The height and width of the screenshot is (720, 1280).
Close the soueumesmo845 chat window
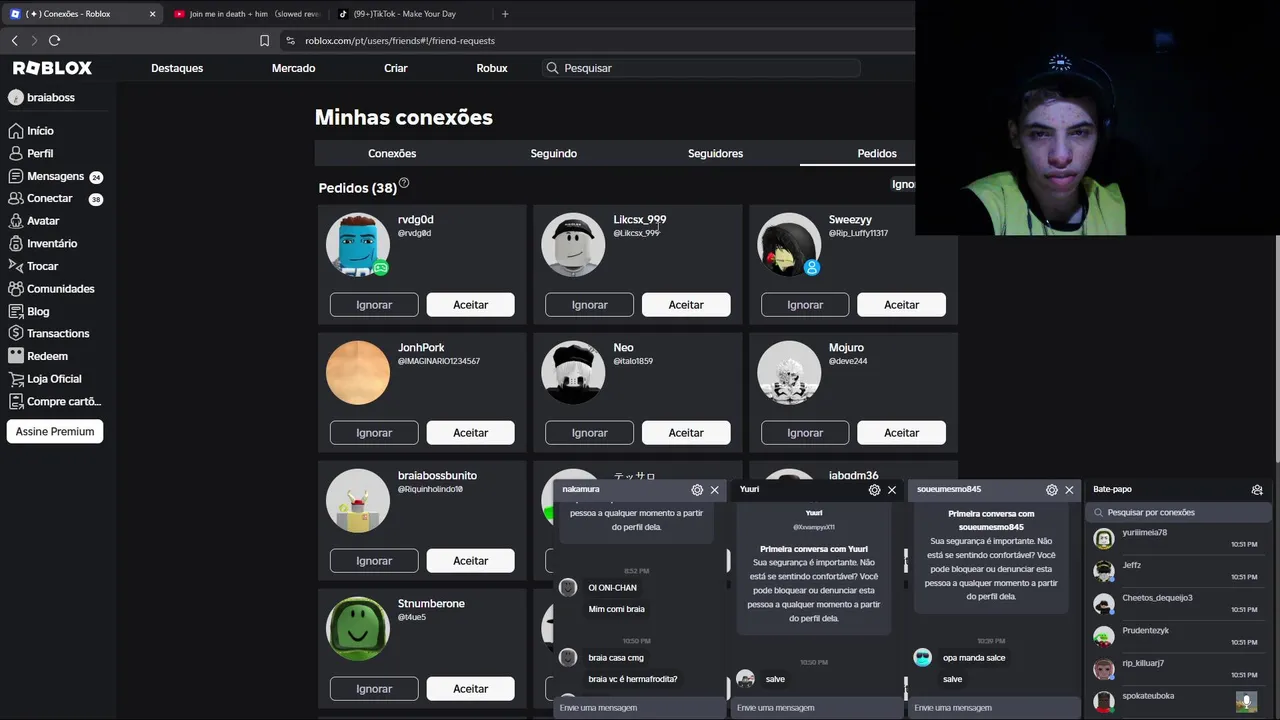coord(1069,490)
